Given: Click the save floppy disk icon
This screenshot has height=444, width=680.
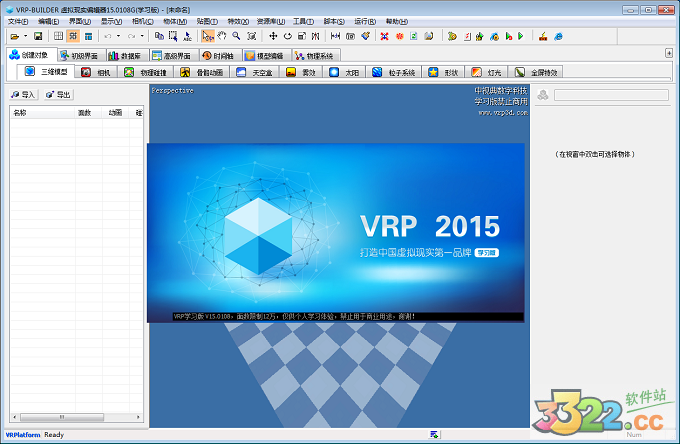Looking at the screenshot, I should pyautogui.click(x=38, y=36).
